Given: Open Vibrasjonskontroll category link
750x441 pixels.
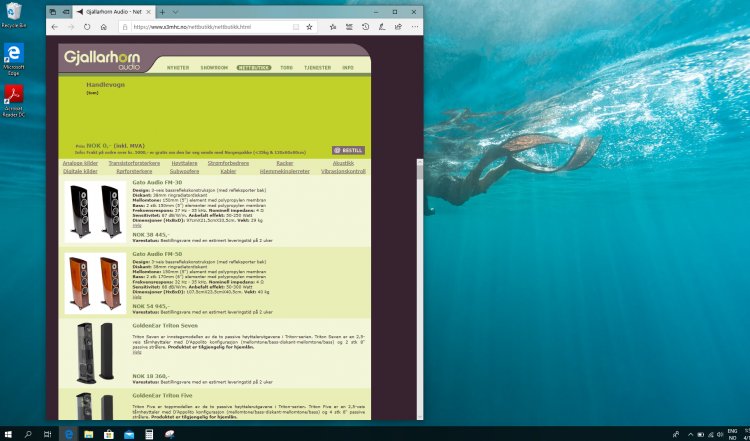Looking at the screenshot, I should coord(343,171).
